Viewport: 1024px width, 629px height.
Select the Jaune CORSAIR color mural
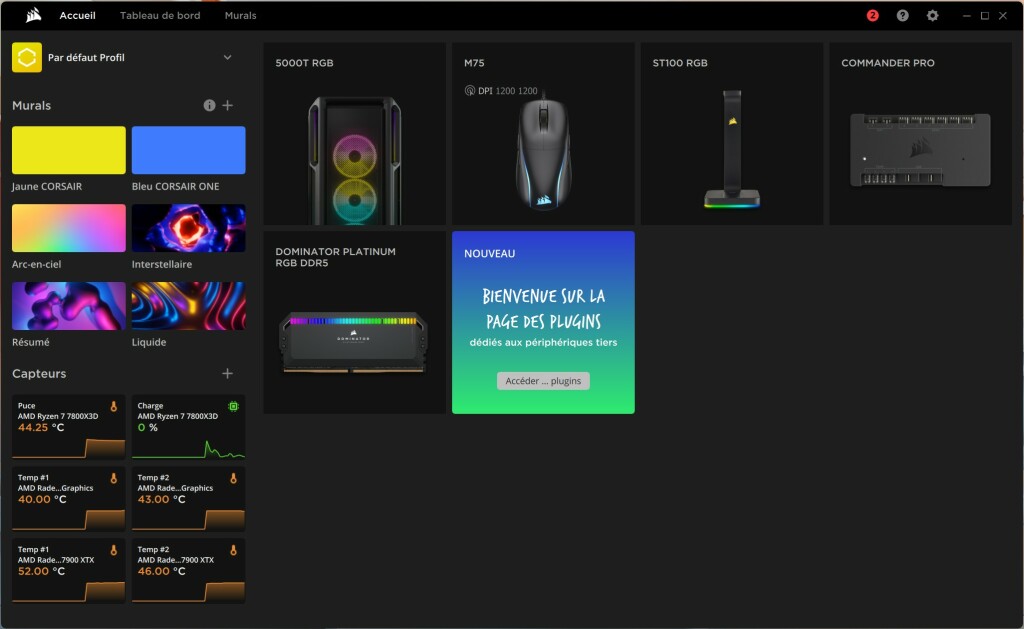(x=69, y=150)
